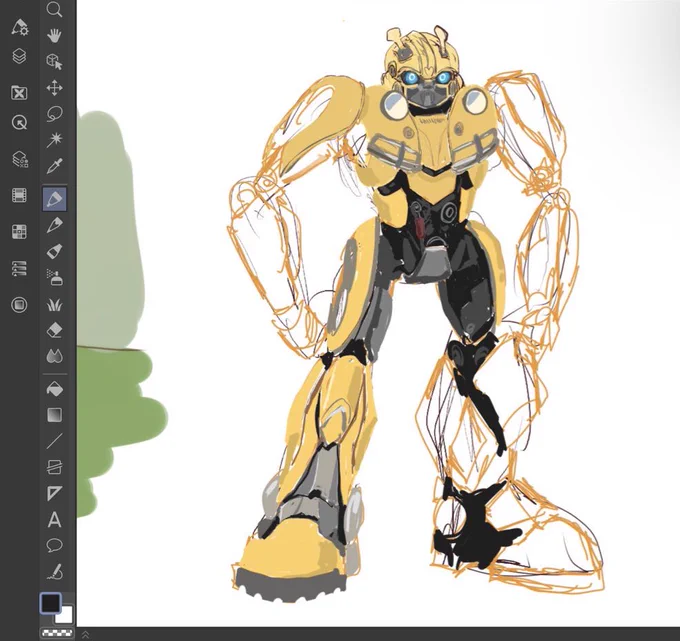680x641 pixels.
Task: Choose the black main color swatch
Action: pos(50,603)
